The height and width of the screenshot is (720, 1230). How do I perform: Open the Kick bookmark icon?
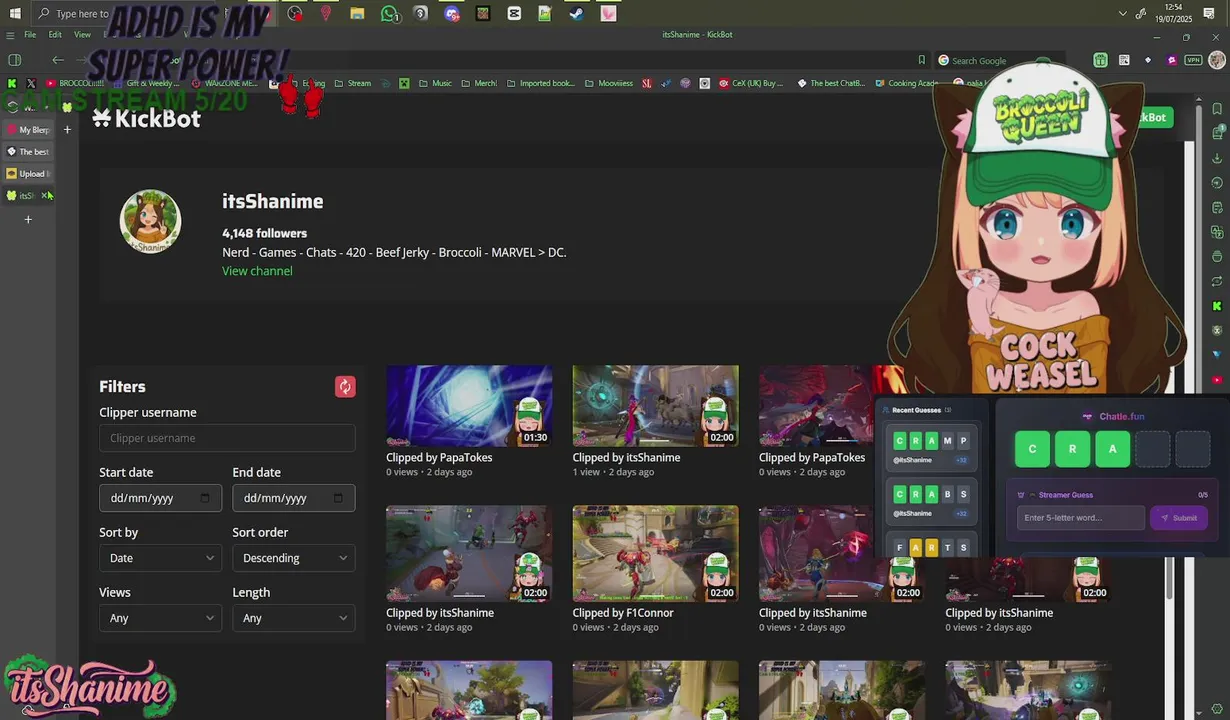click(x=11, y=84)
